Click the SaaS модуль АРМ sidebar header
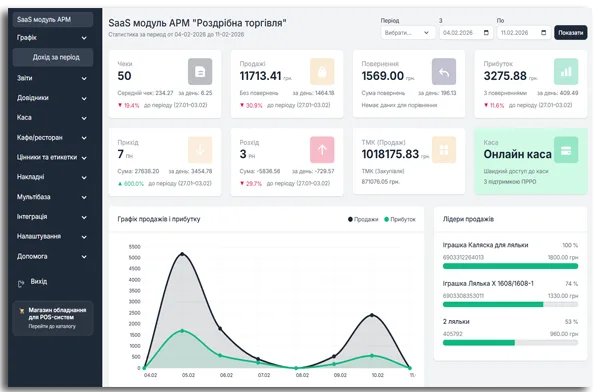Screen dimensions: 600x392 pos(53,20)
